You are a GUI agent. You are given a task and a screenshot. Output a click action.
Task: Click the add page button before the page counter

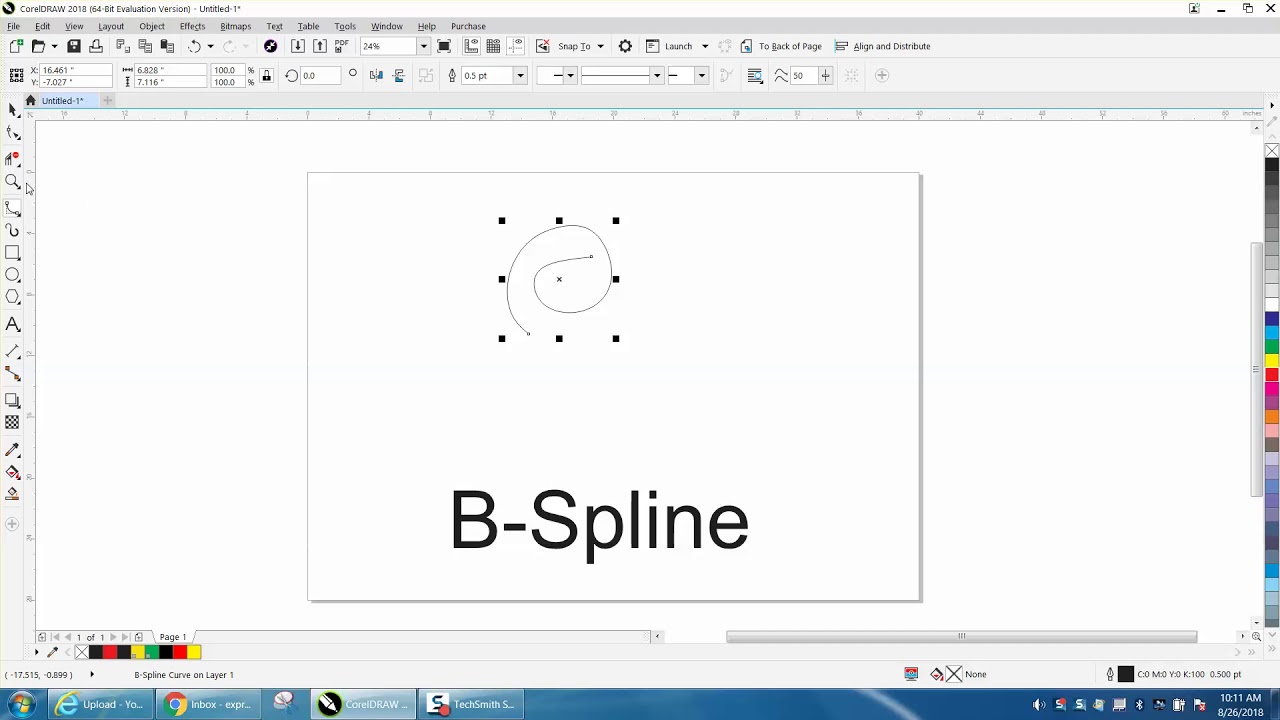point(42,637)
